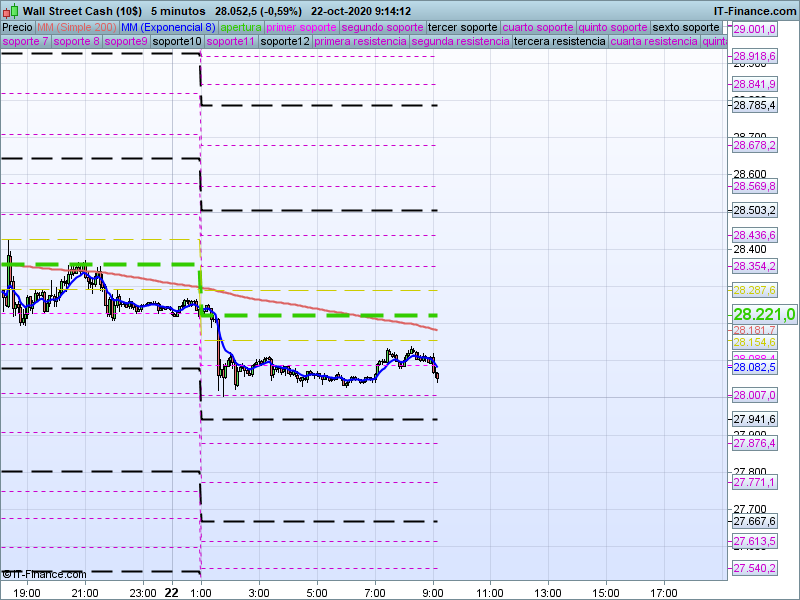
Task: Click the 27.876,4 price axis label
Action: [x=755, y=443]
